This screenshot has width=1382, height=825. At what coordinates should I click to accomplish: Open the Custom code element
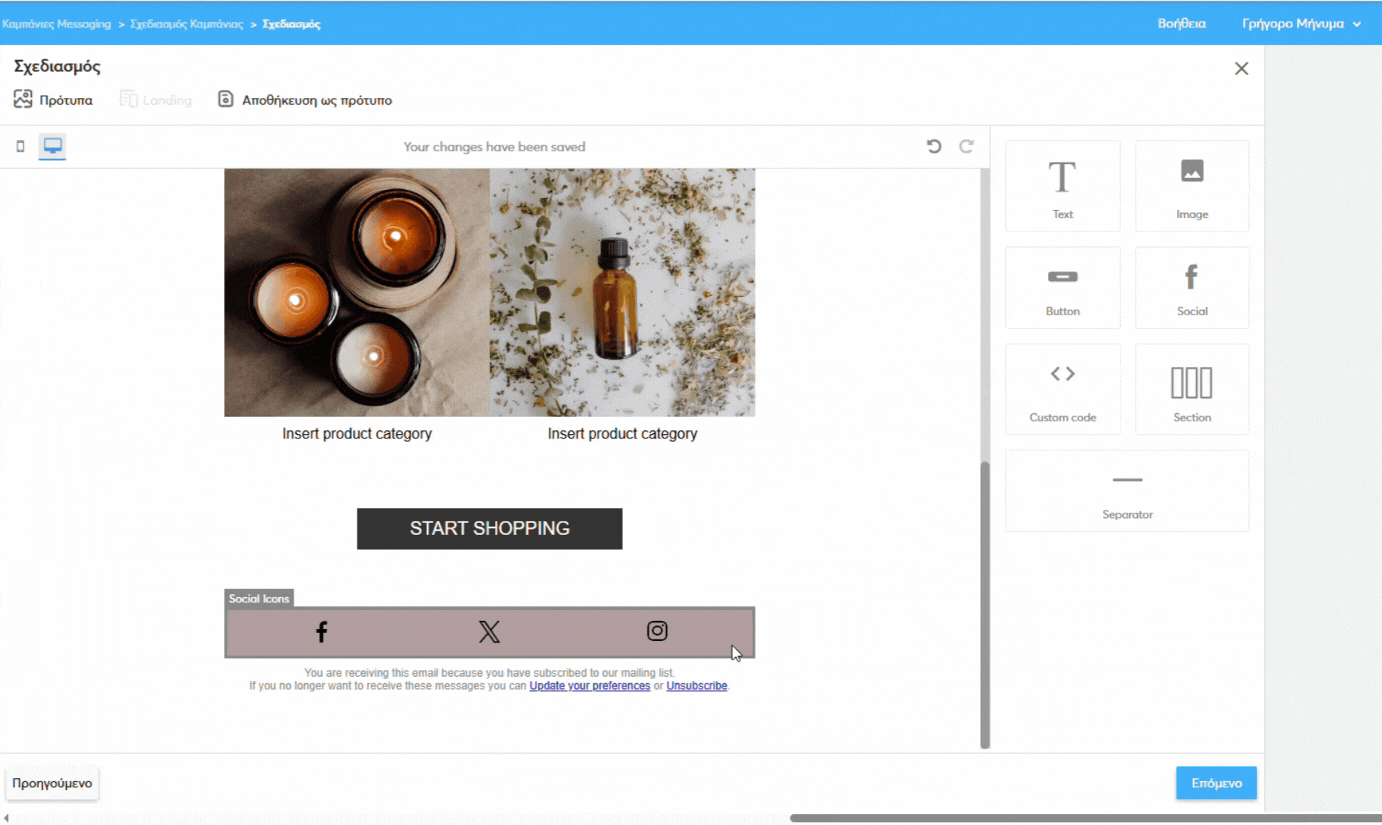tap(1062, 389)
